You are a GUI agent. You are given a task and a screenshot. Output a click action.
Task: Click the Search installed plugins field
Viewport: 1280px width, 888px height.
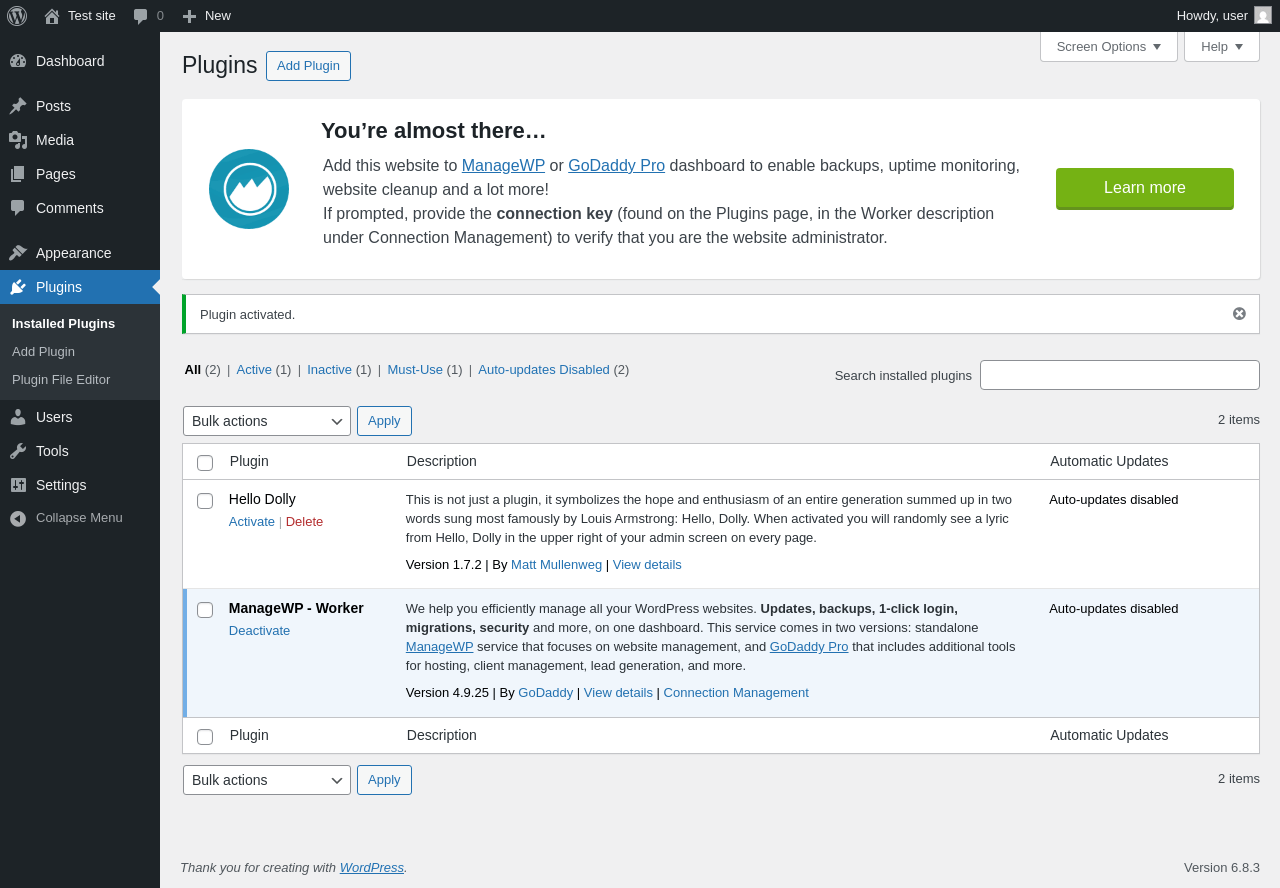tap(1119, 375)
